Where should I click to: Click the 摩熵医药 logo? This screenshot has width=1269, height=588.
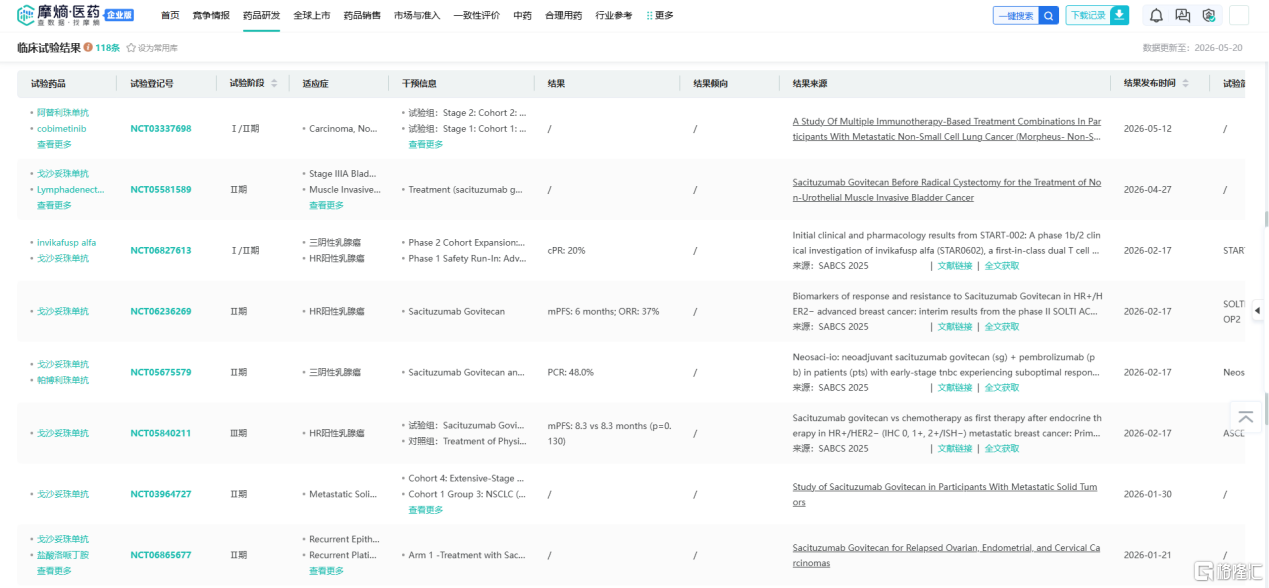60,15
